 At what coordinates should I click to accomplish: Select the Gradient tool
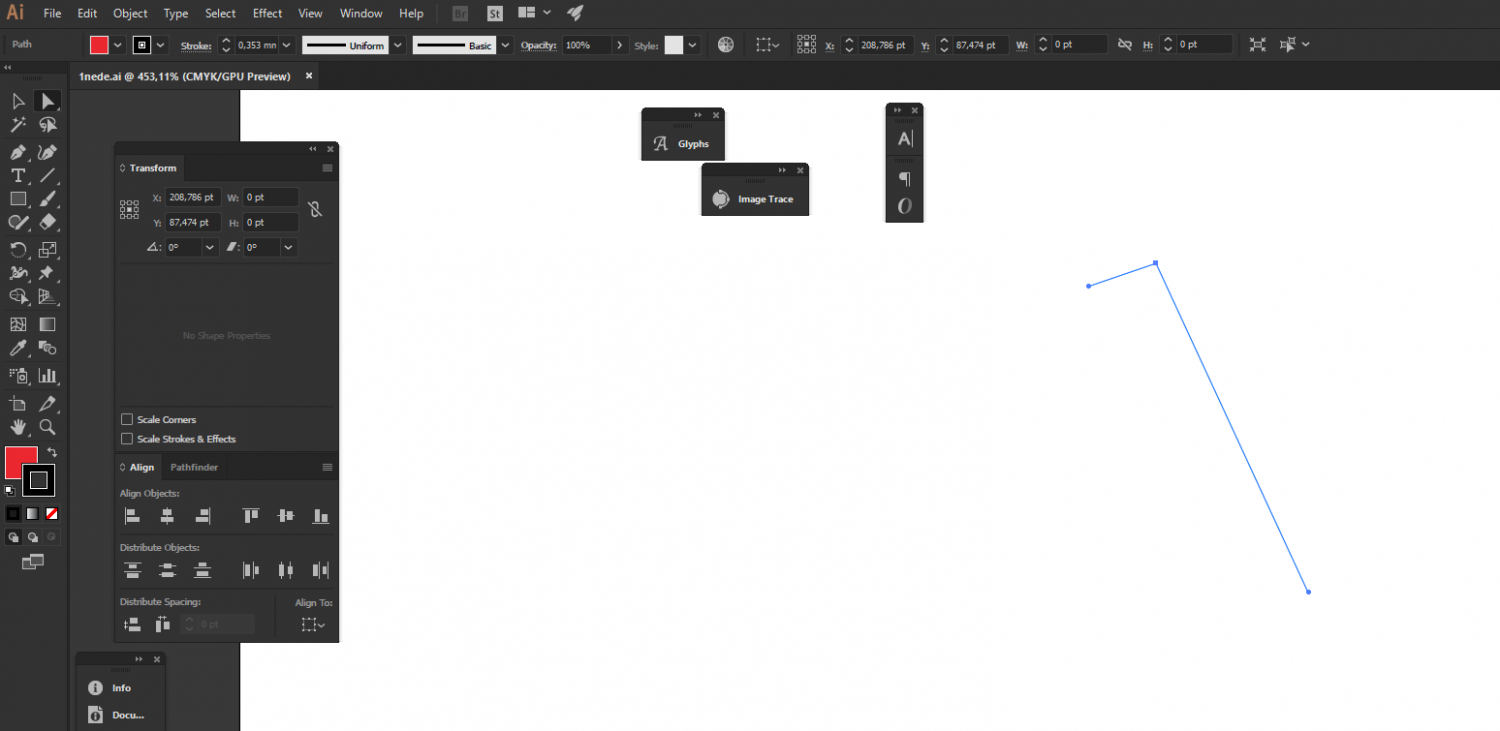(47, 324)
